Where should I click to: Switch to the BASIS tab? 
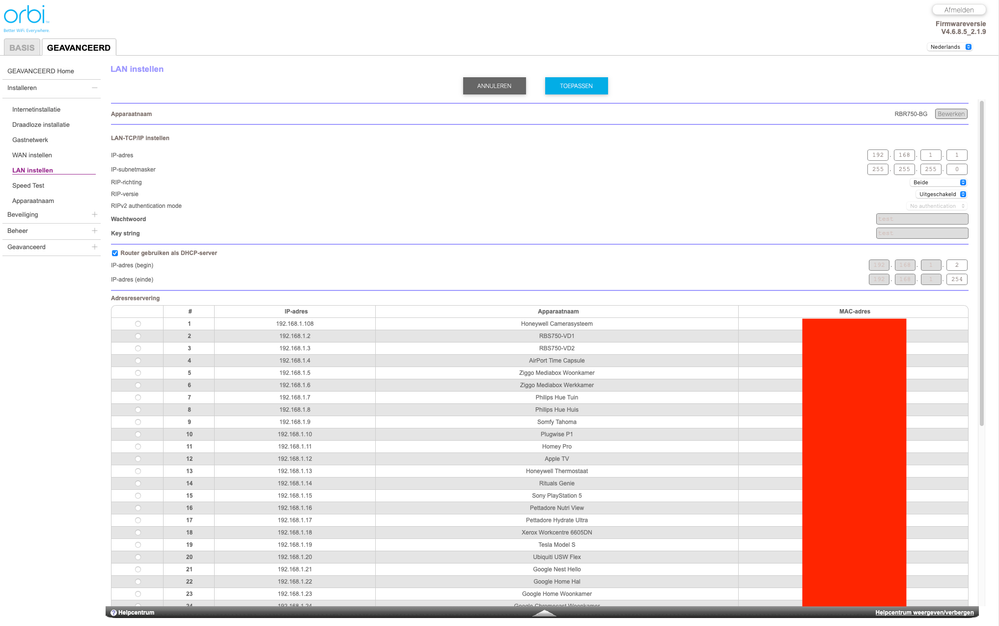coord(22,48)
